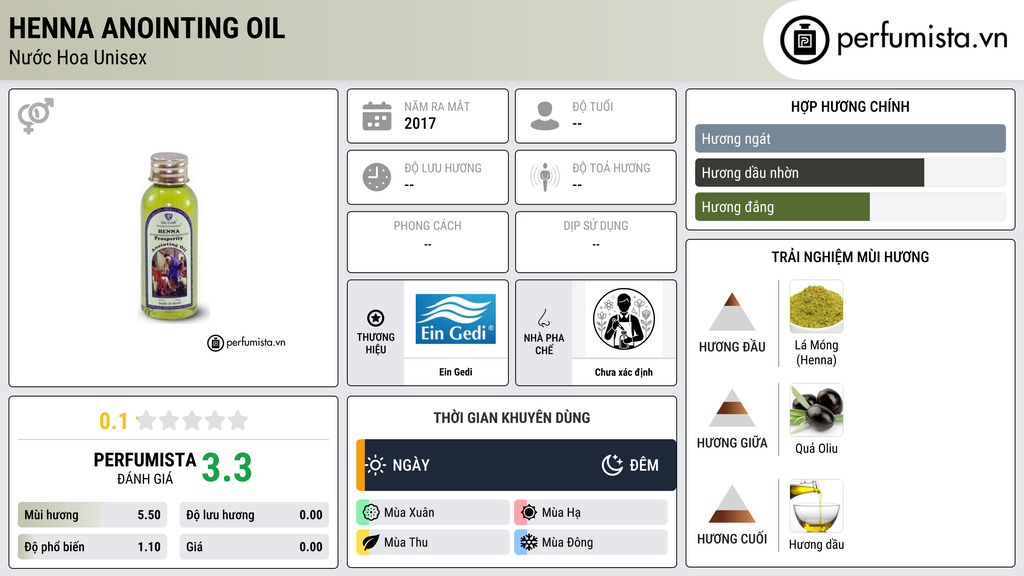Select the Lá Móng (Henna) note image

tap(816, 306)
